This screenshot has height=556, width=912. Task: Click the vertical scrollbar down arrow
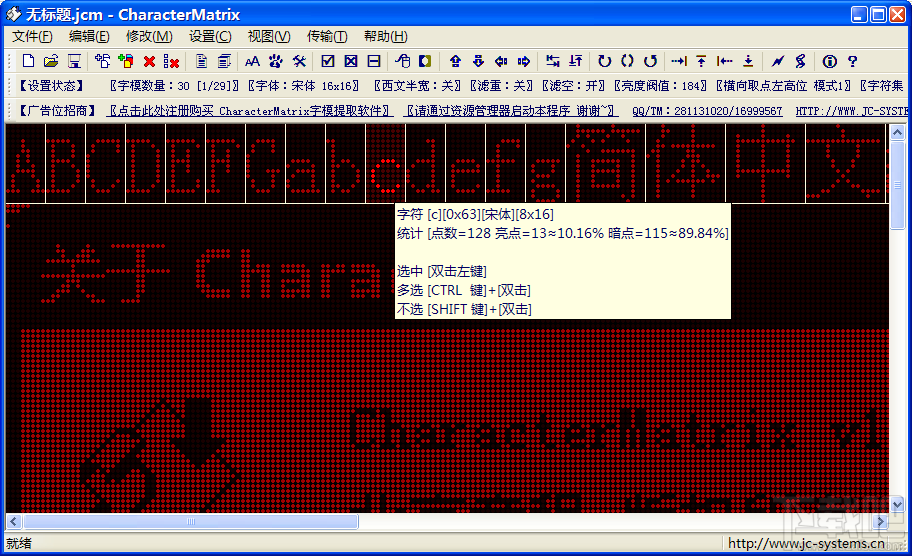[x=897, y=504]
